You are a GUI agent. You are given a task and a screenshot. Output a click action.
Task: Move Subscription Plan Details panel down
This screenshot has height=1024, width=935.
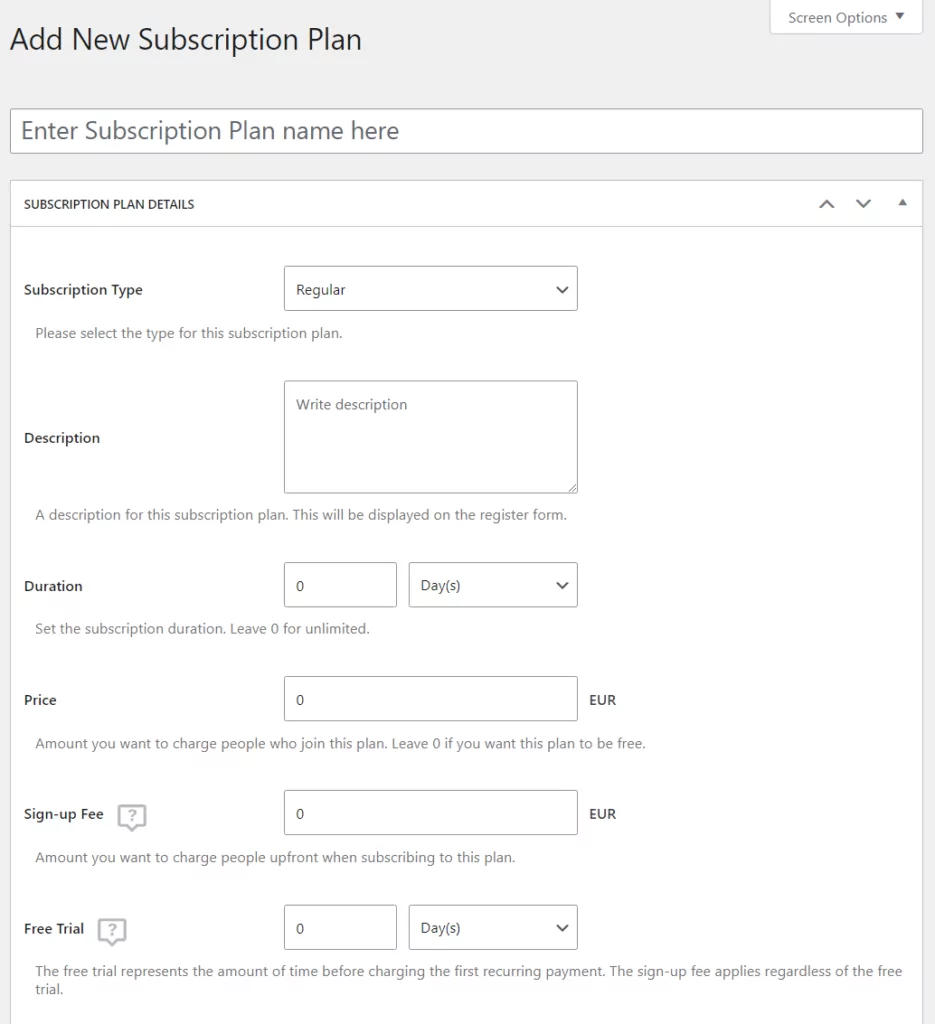coord(863,204)
